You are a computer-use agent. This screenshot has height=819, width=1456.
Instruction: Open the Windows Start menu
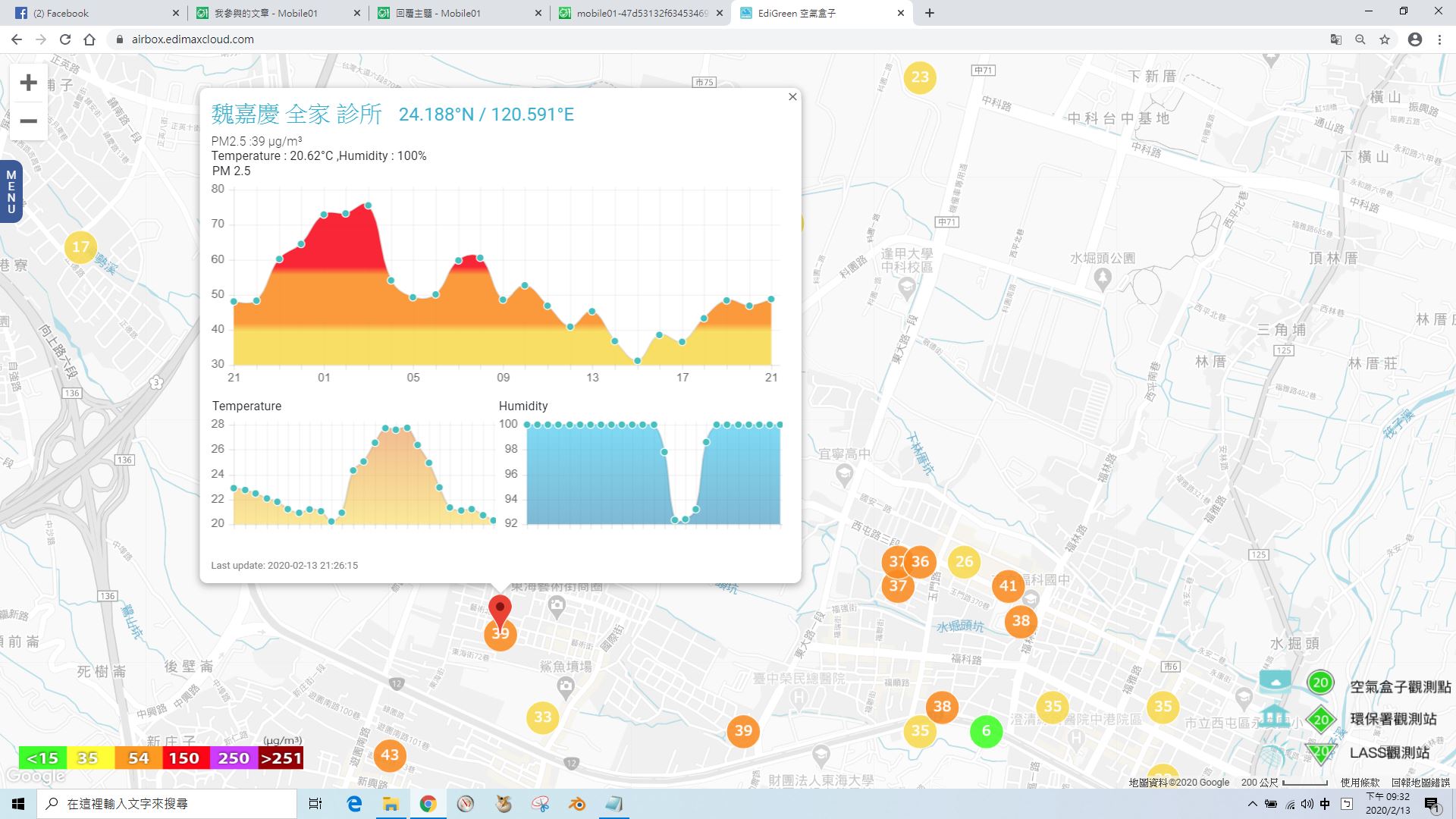click(x=18, y=804)
